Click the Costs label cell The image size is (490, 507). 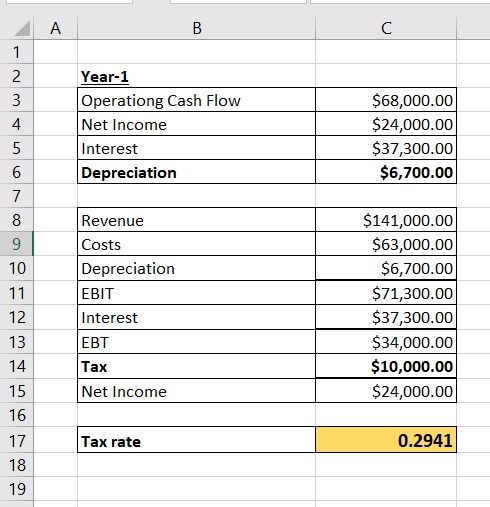196,244
